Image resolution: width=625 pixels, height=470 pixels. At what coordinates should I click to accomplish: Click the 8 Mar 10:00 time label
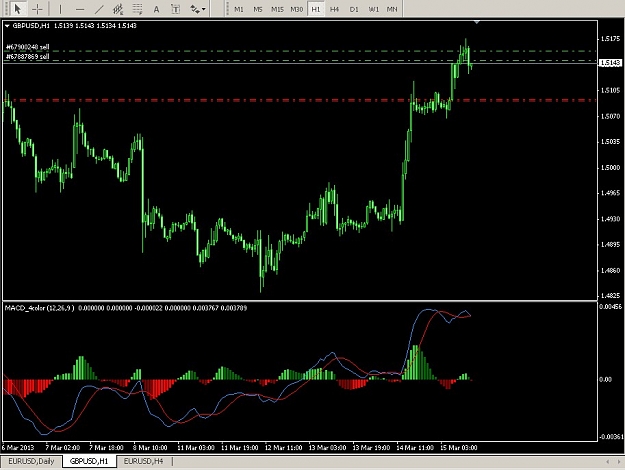[x=150, y=448]
